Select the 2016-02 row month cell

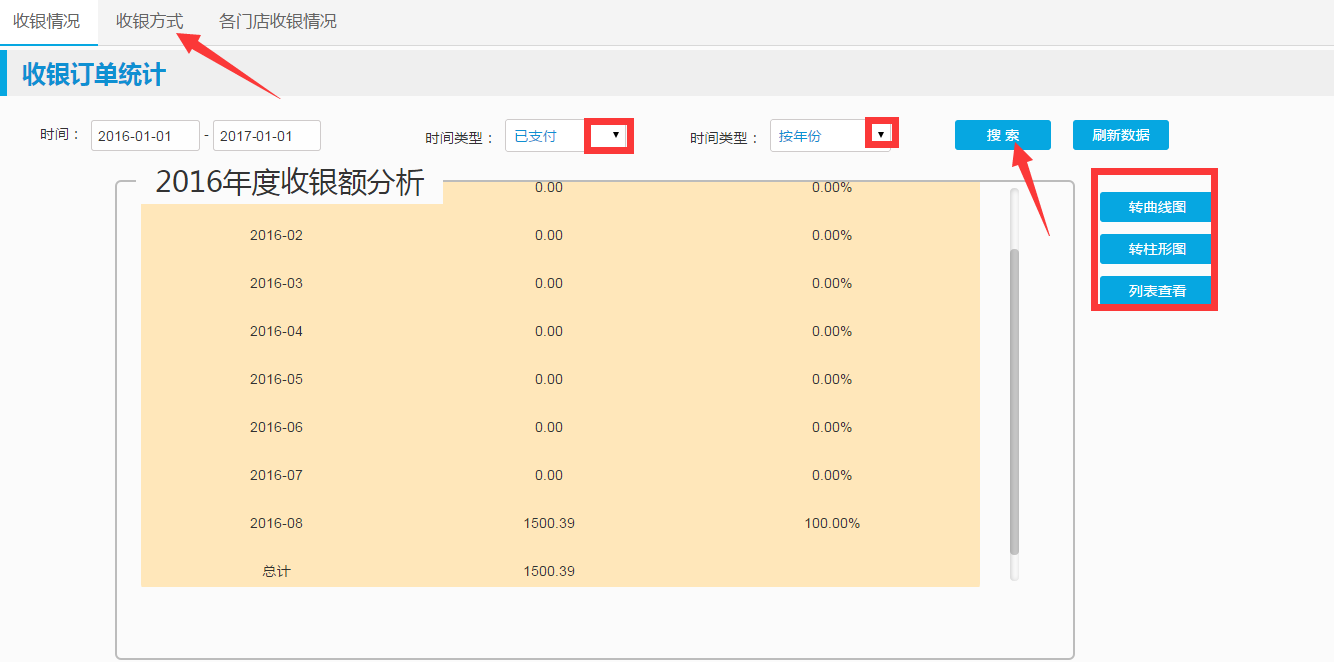click(276, 235)
